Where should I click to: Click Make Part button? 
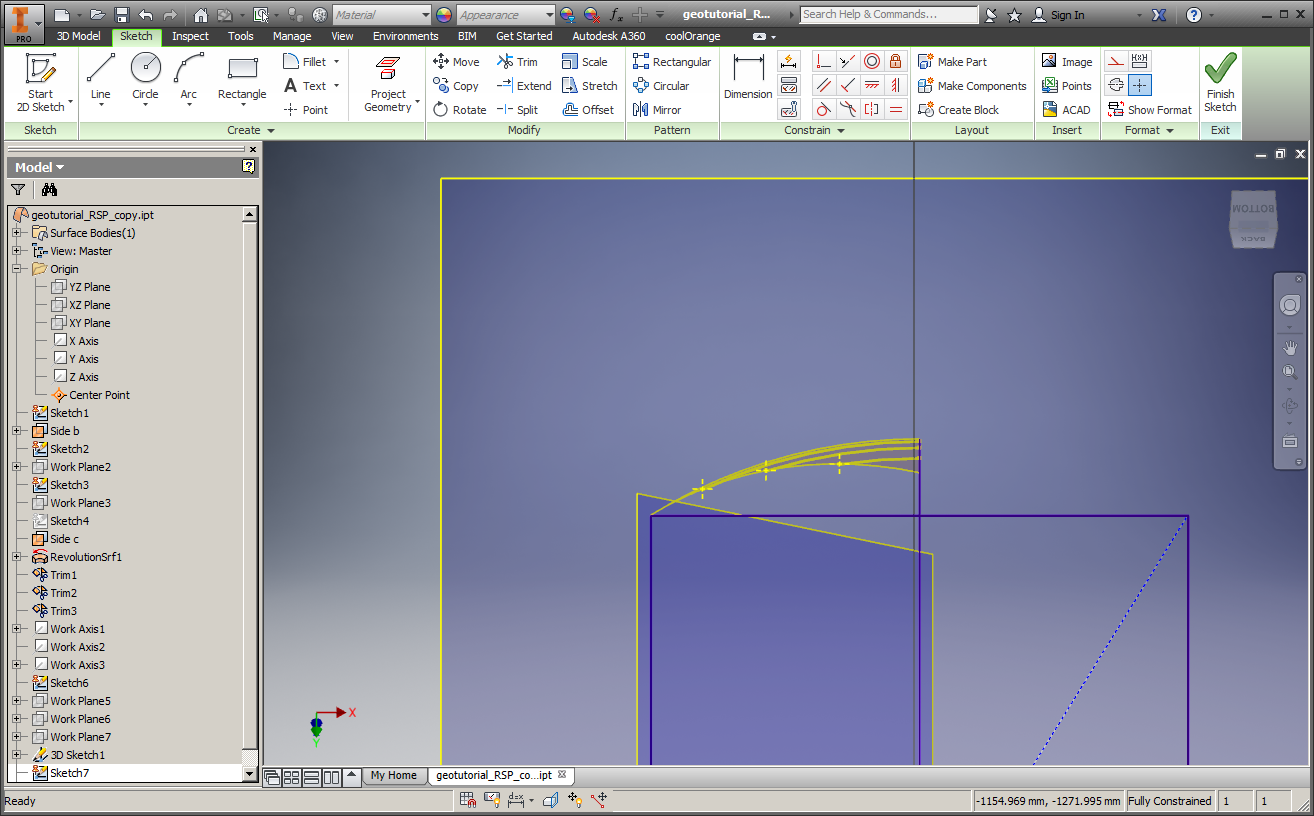[952, 62]
